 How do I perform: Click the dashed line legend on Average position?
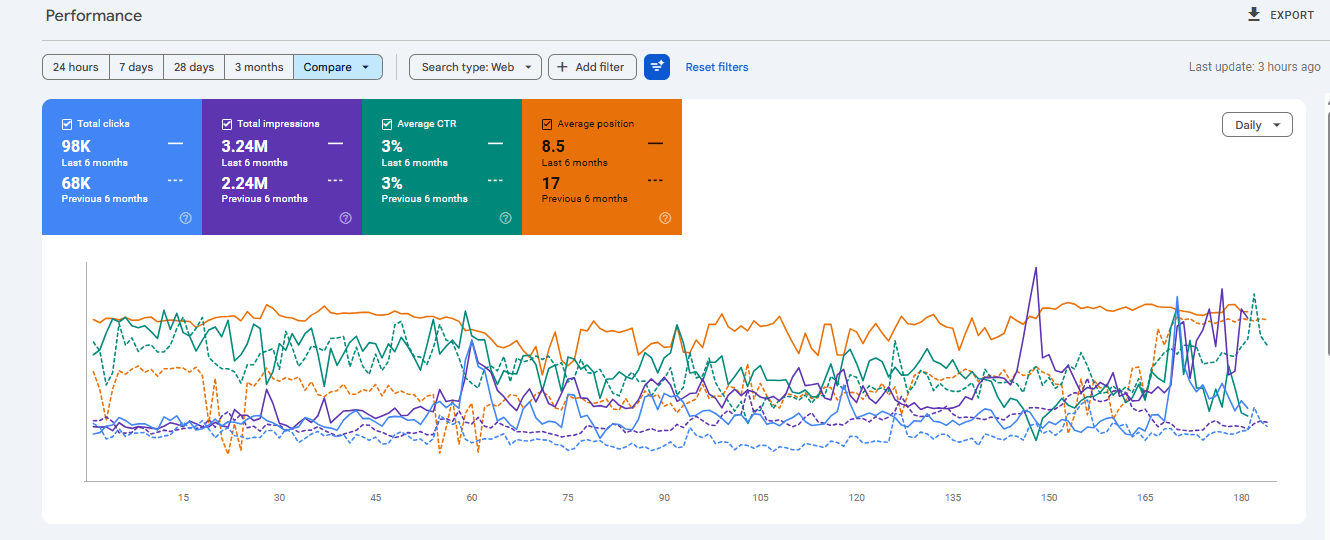coord(655,180)
